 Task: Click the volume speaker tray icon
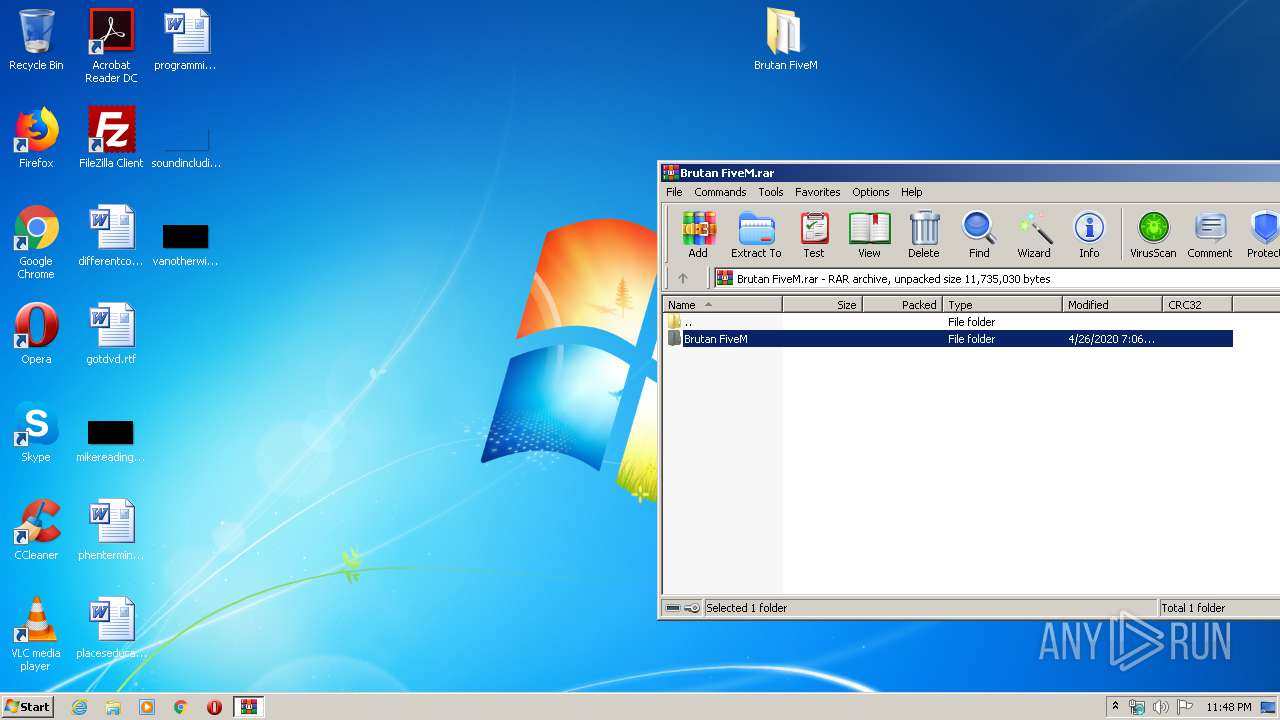pos(1160,707)
